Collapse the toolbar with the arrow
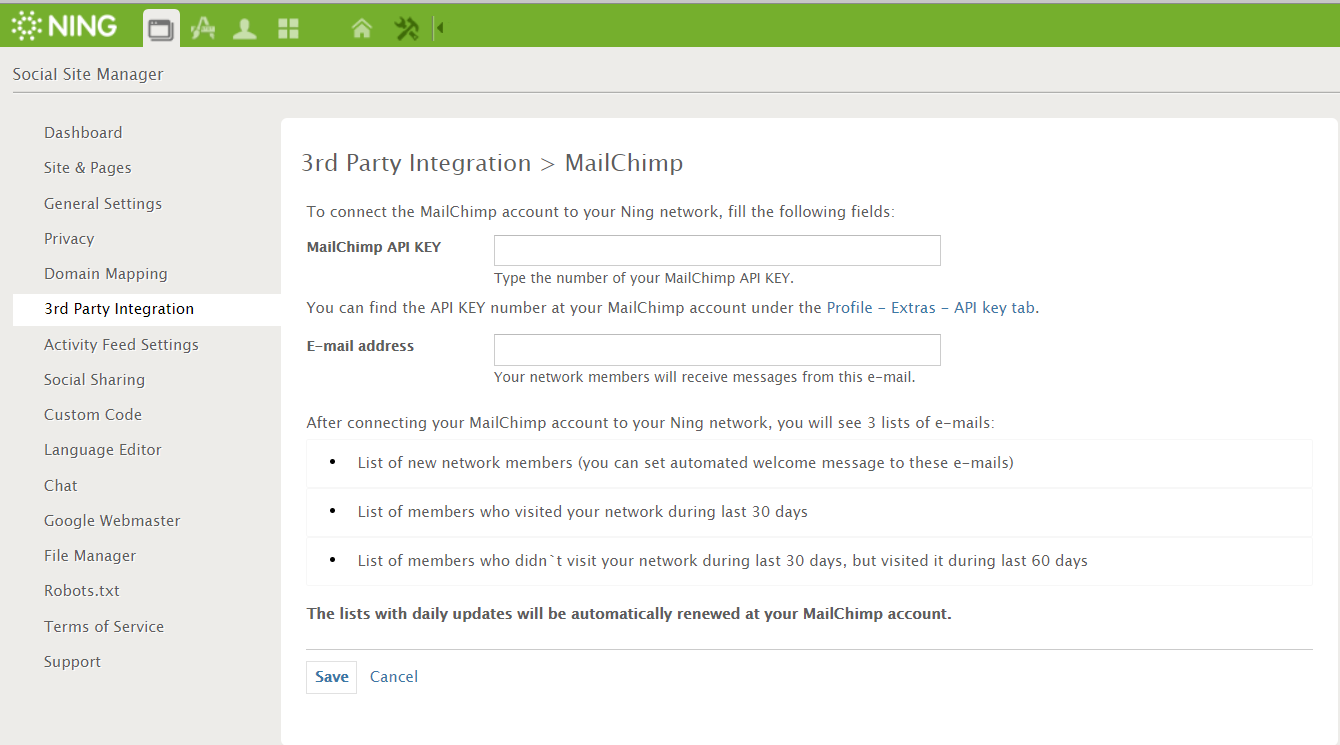The image size is (1340, 745). click(439, 28)
